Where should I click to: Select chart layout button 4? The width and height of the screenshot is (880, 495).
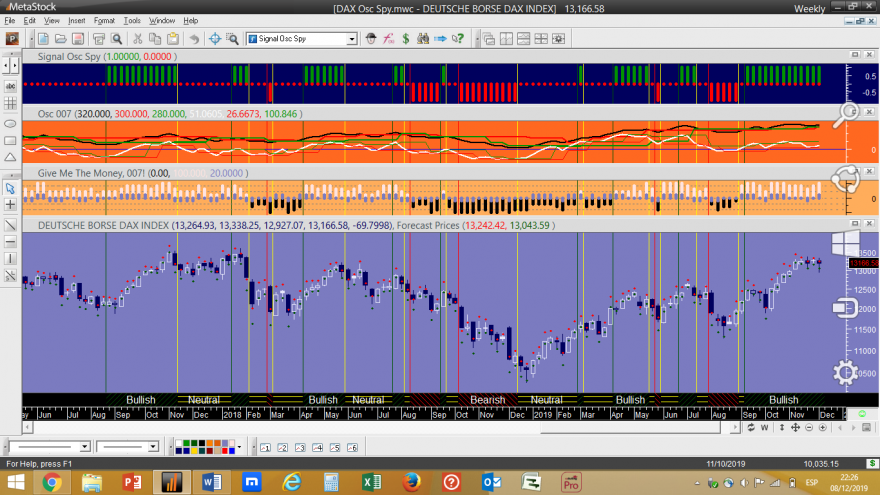pos(318,447)
